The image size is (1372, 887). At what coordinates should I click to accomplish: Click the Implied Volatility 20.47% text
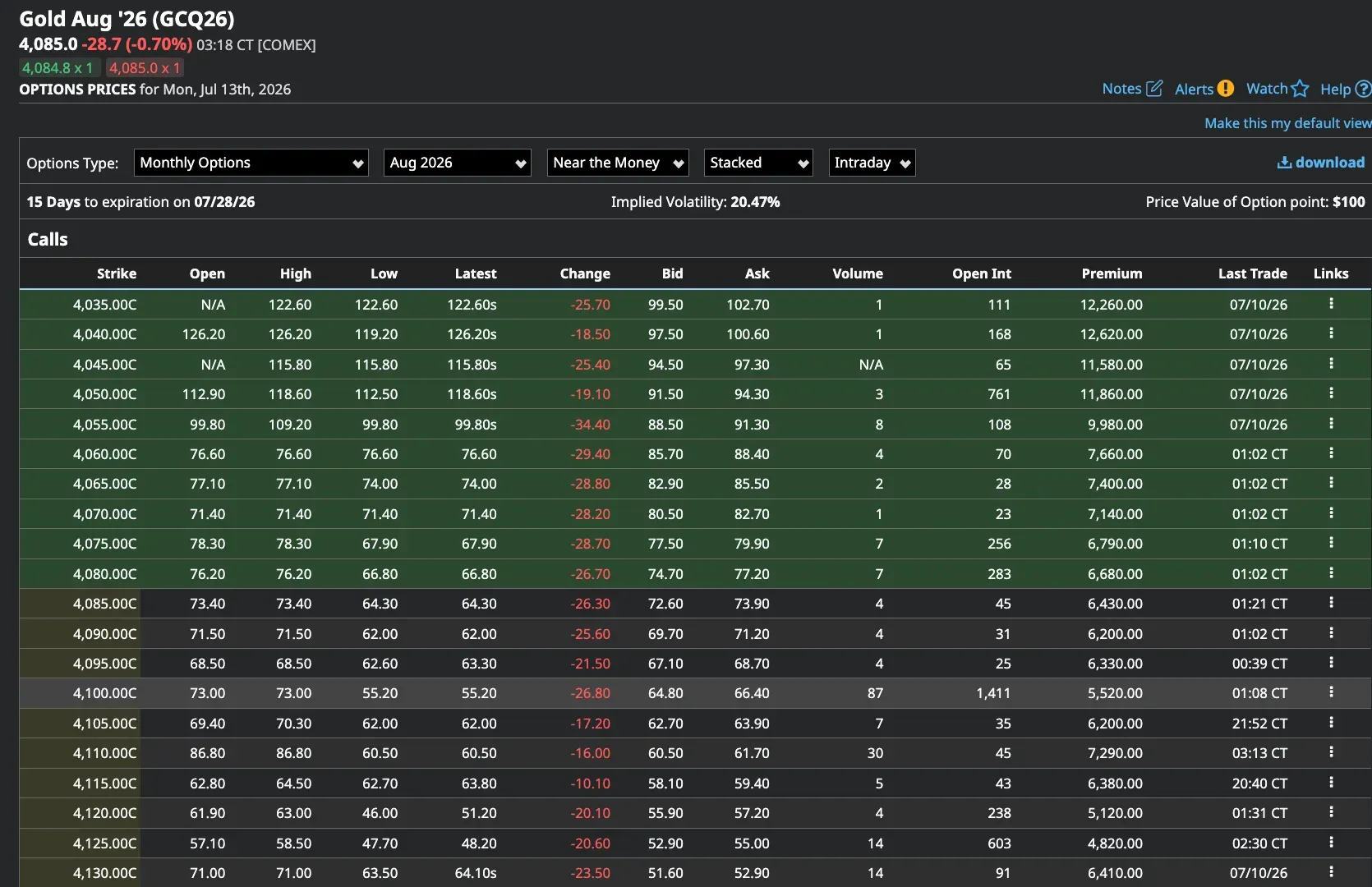pyautogui.click(x=695, y=202)
